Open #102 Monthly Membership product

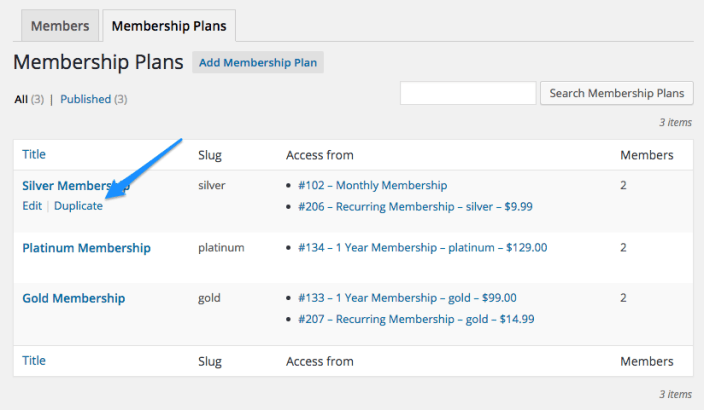[x=372, y=185]
